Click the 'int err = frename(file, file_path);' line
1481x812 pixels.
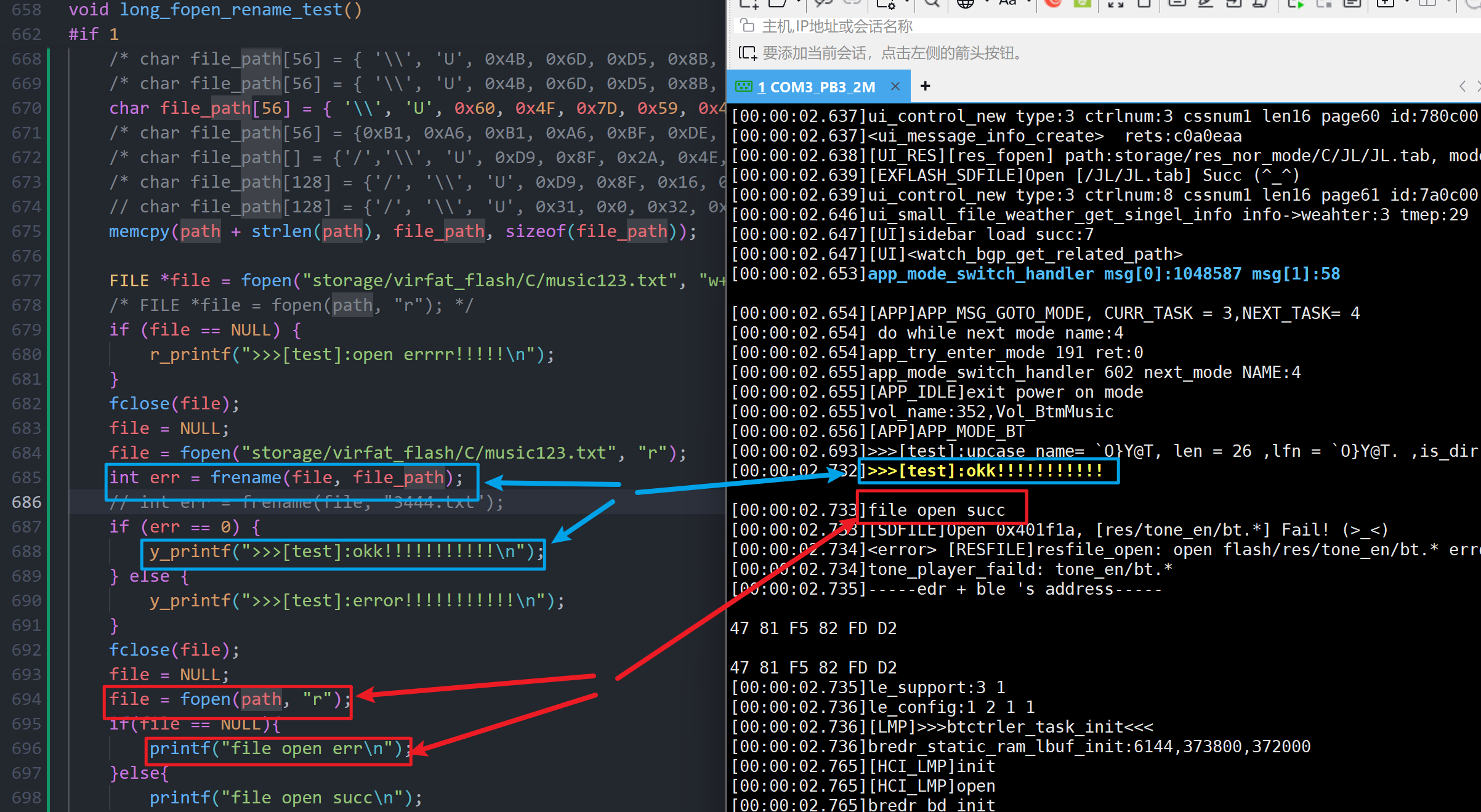[x=286, y=478]
